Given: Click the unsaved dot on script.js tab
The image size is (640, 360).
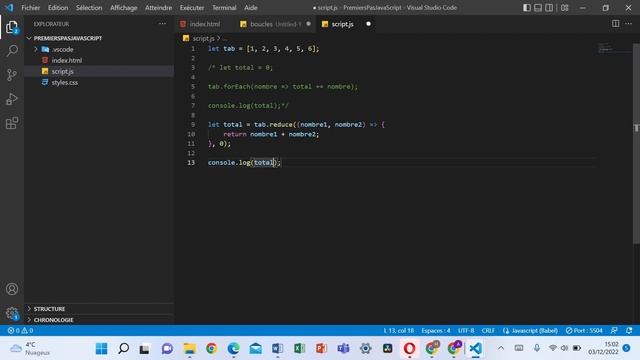Looking at the screenshot, I should tap(369, 24).
